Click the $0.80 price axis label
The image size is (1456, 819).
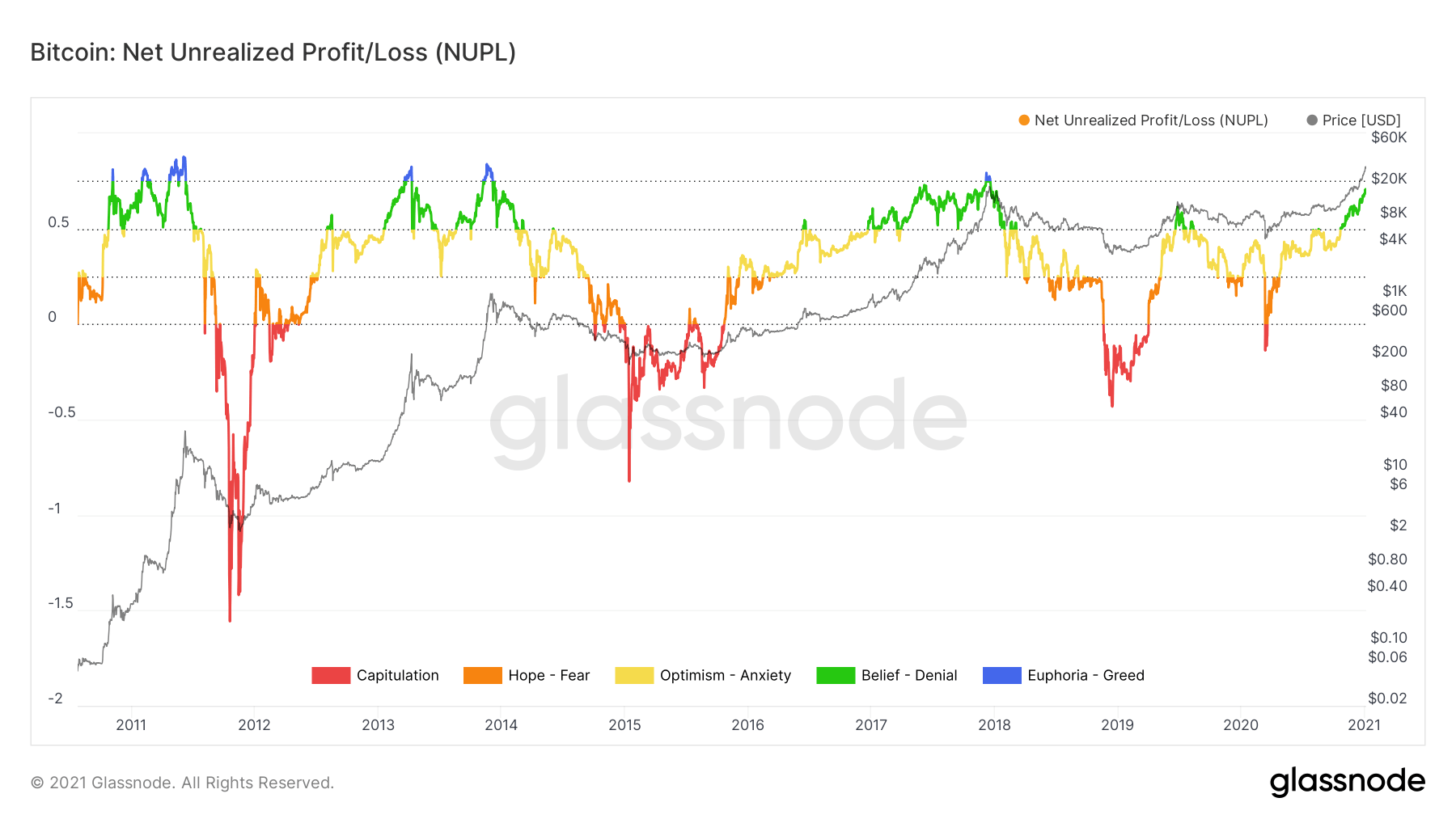click(1387, 559)
